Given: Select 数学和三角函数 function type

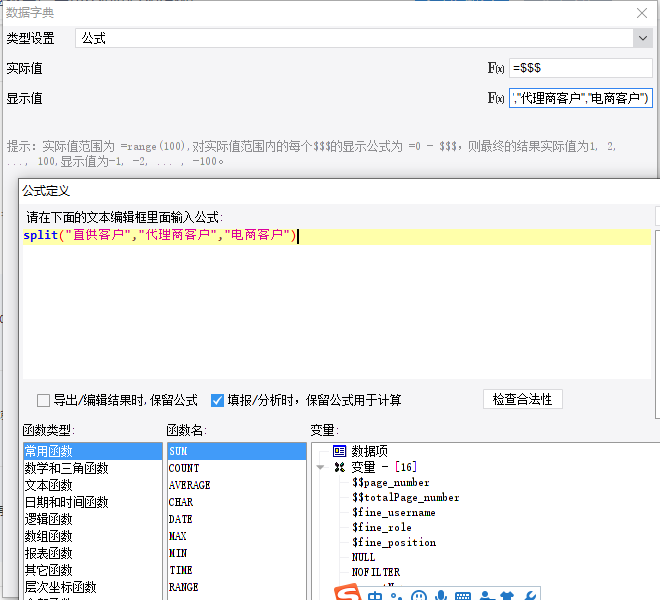Looking at the screenshot, I should [93, 468].
